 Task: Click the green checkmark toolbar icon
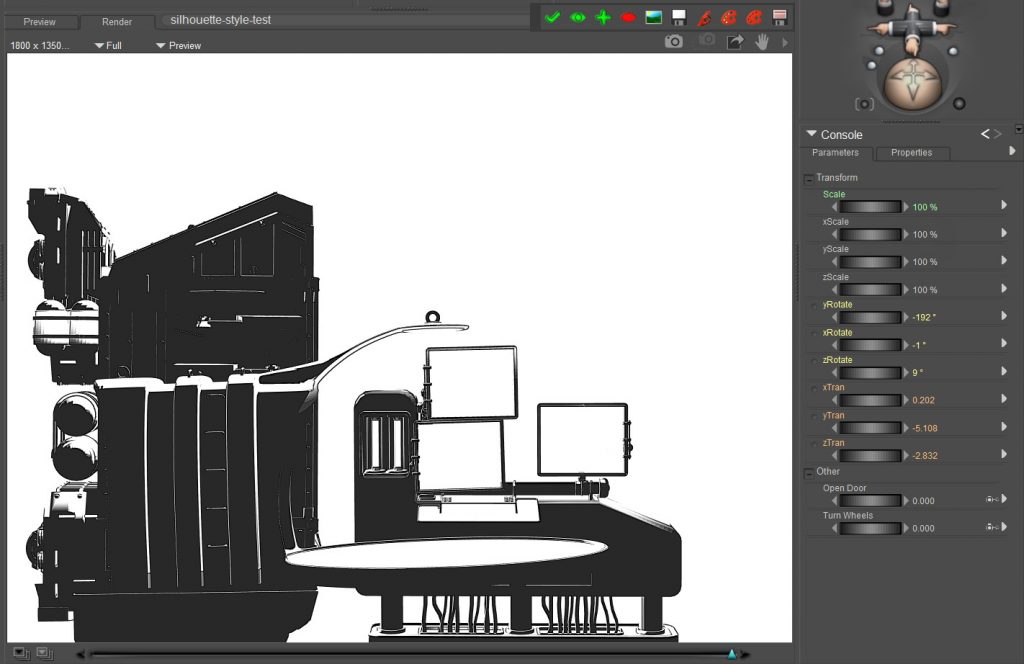(x=552, y=17)
